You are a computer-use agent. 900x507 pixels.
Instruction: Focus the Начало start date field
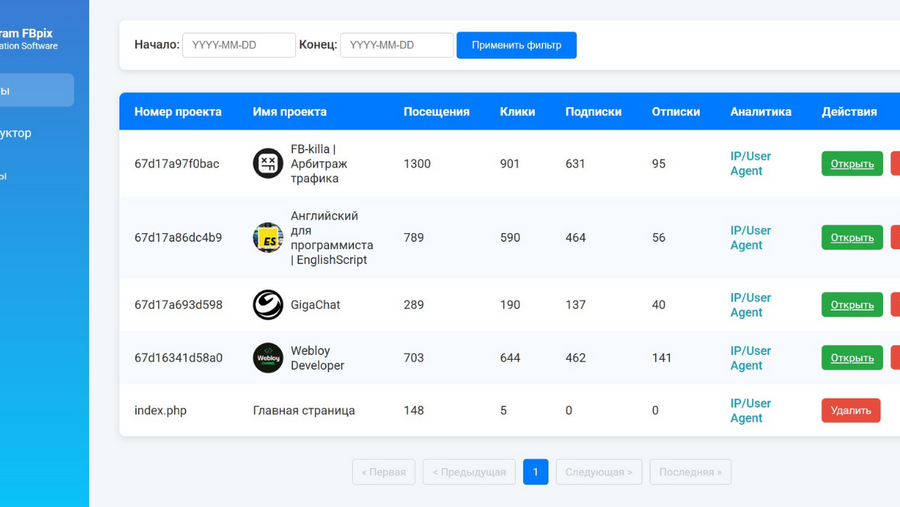(239, 45)
